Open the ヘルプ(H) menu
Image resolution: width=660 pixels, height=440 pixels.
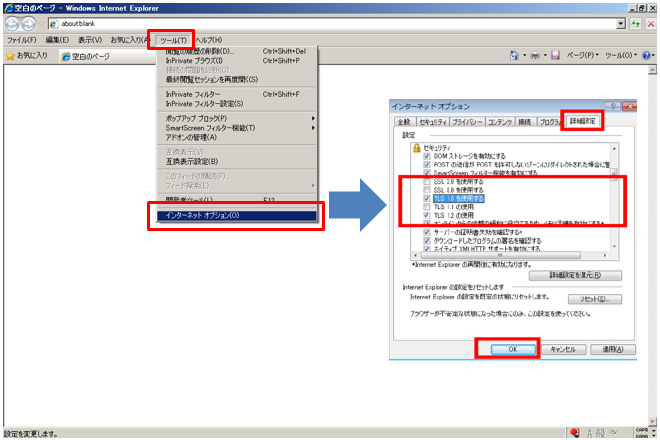pos(209,40)
